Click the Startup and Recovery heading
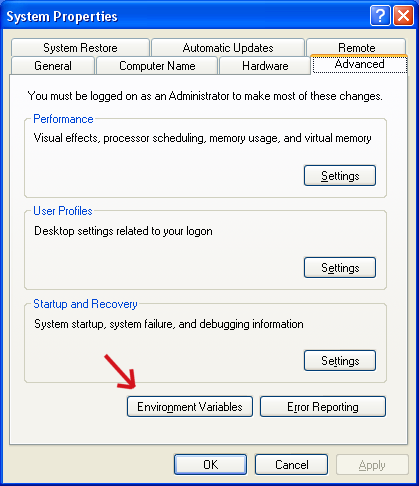The width and height of the screenshot is (419, 486). [85, 304]
